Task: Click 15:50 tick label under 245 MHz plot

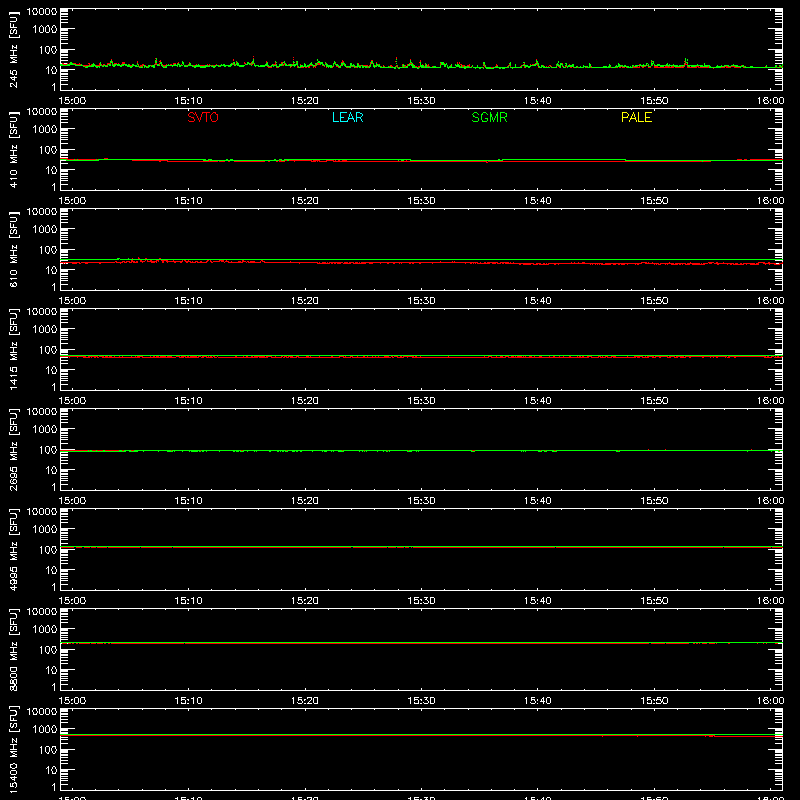Action: click(x=654, y=101)
